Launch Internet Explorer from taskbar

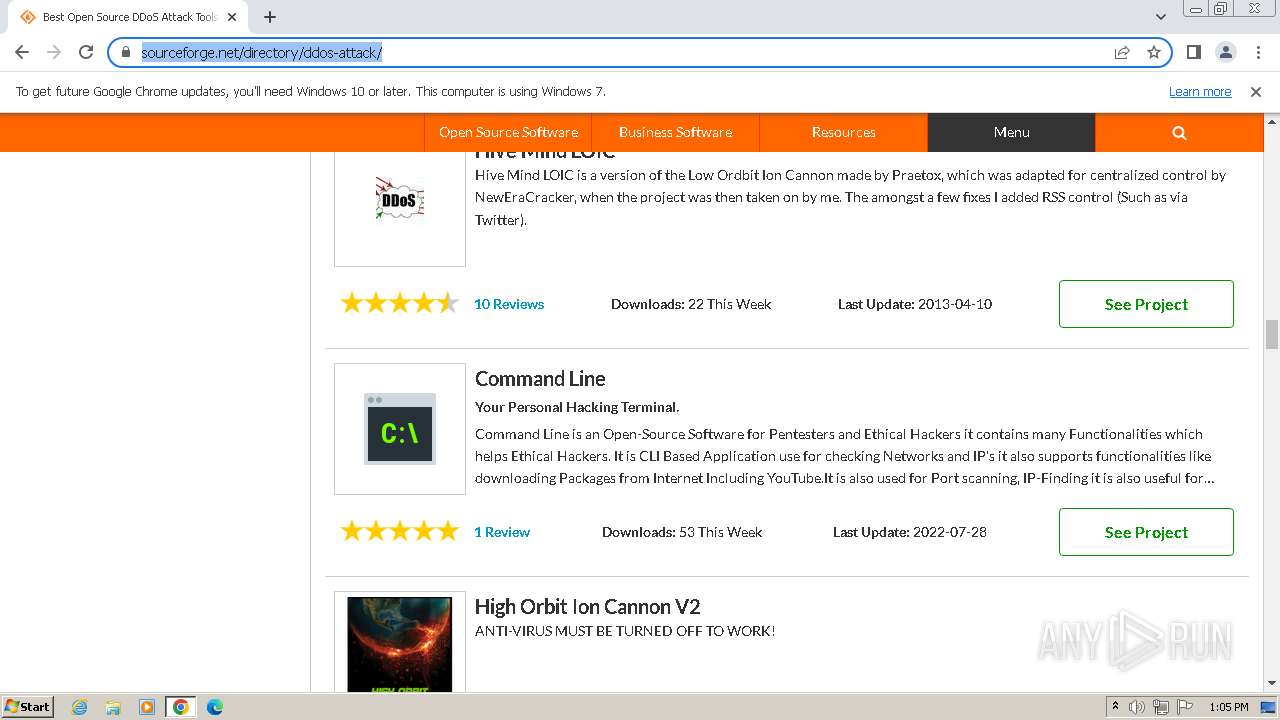pyautogui.click(x=79, y=707)
